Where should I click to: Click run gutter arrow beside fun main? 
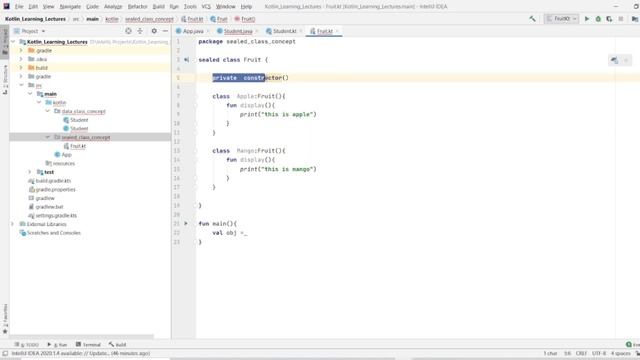tap(186, 224)
